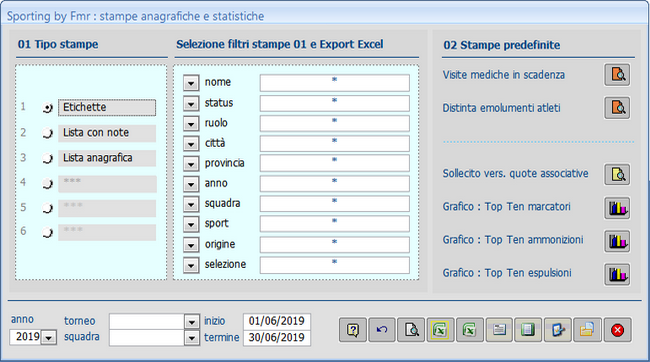Expand the torneo combo box
Viewport: 650px width, 362px height.
[x=191, y=322]
